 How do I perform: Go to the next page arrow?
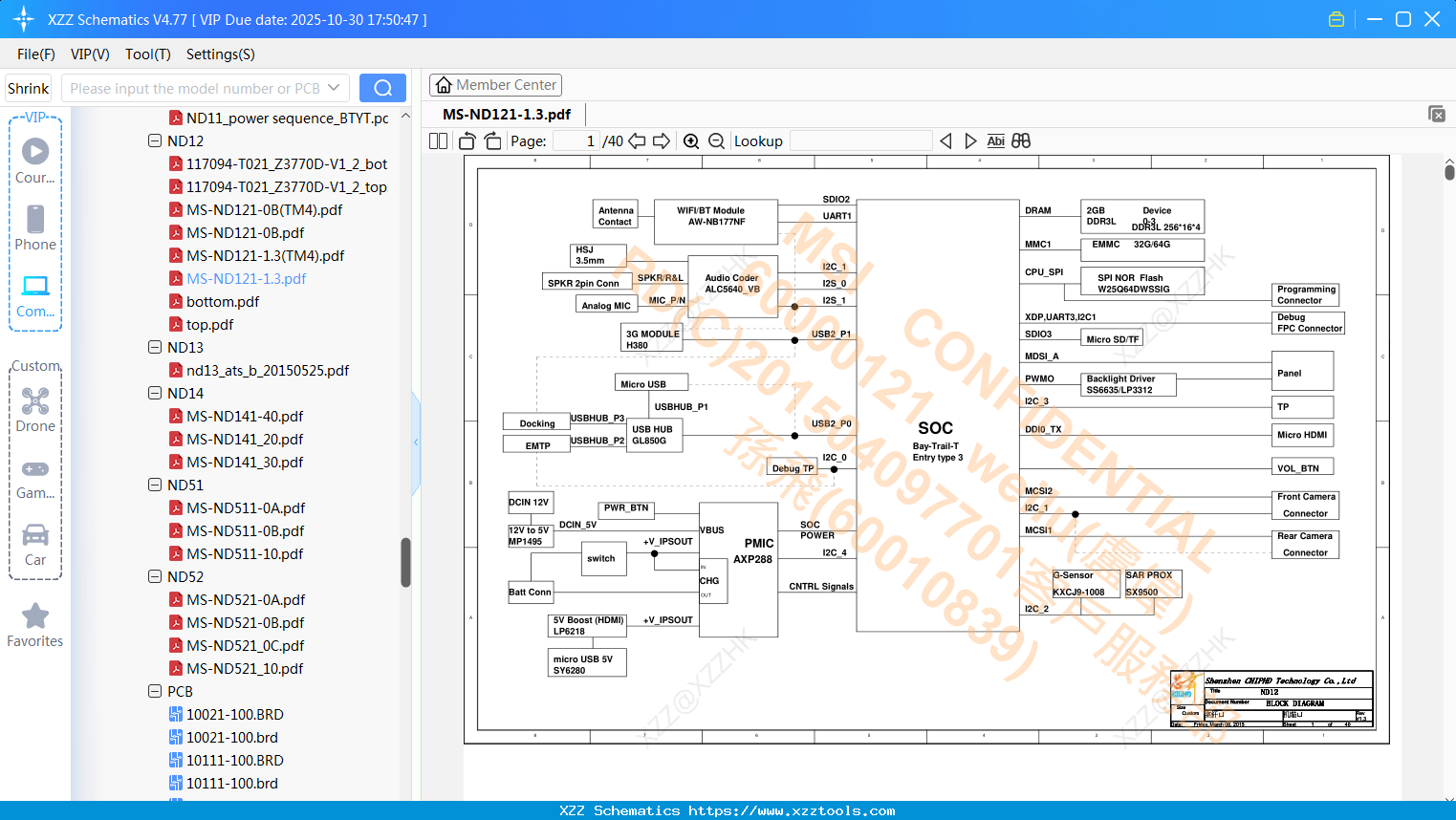[662, 141]
